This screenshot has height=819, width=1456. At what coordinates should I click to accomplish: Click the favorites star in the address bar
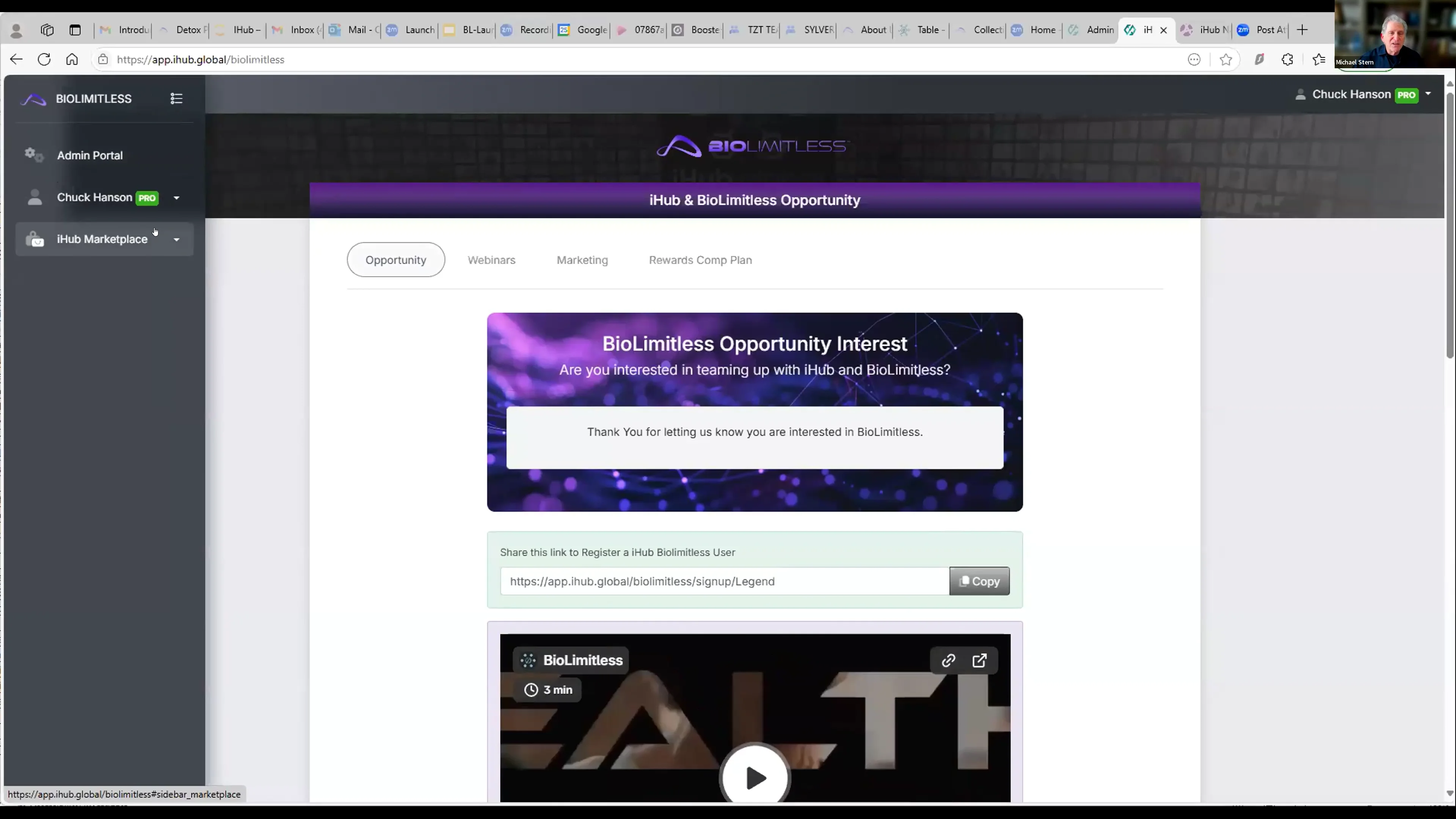point(1225,59)
